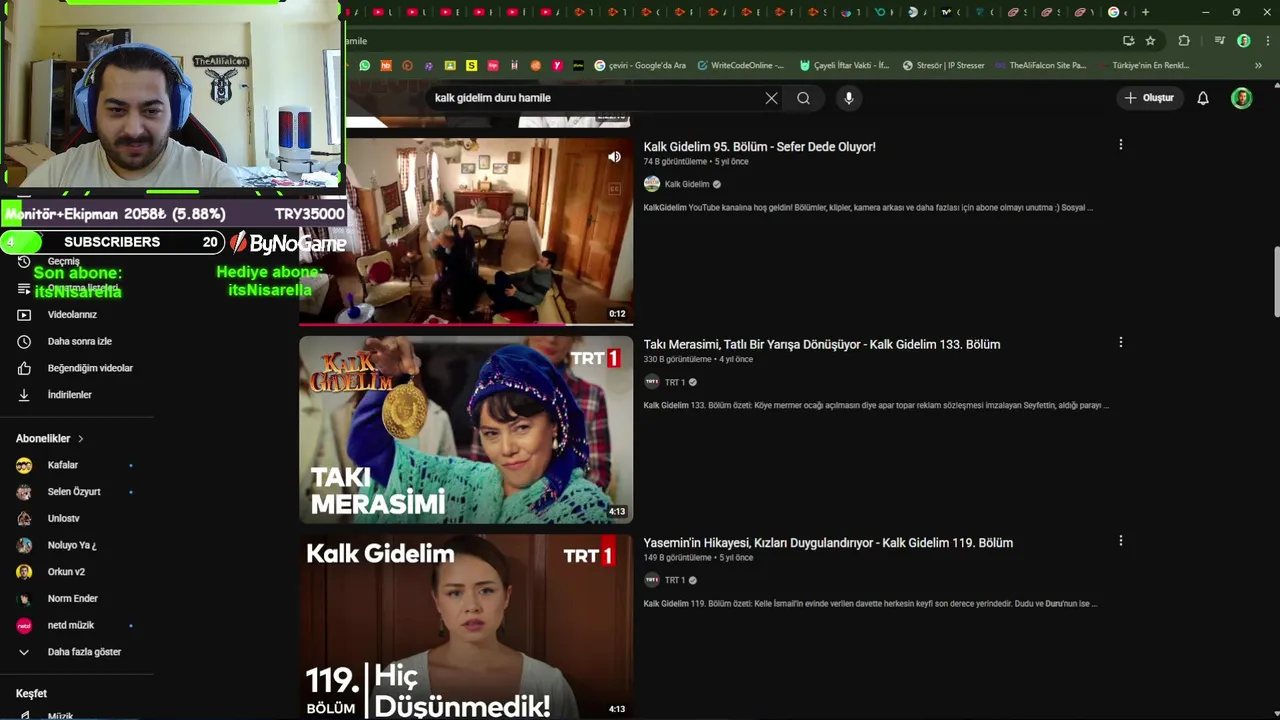Open a new browser tab
This screenshot has width=1280, height=720.
(x=1145, y=12)
